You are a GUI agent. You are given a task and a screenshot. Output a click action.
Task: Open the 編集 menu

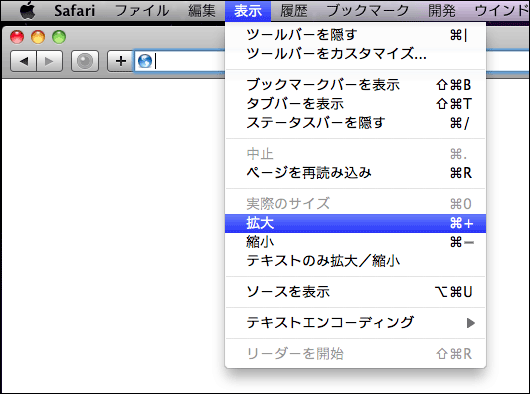tap(201, 10)
